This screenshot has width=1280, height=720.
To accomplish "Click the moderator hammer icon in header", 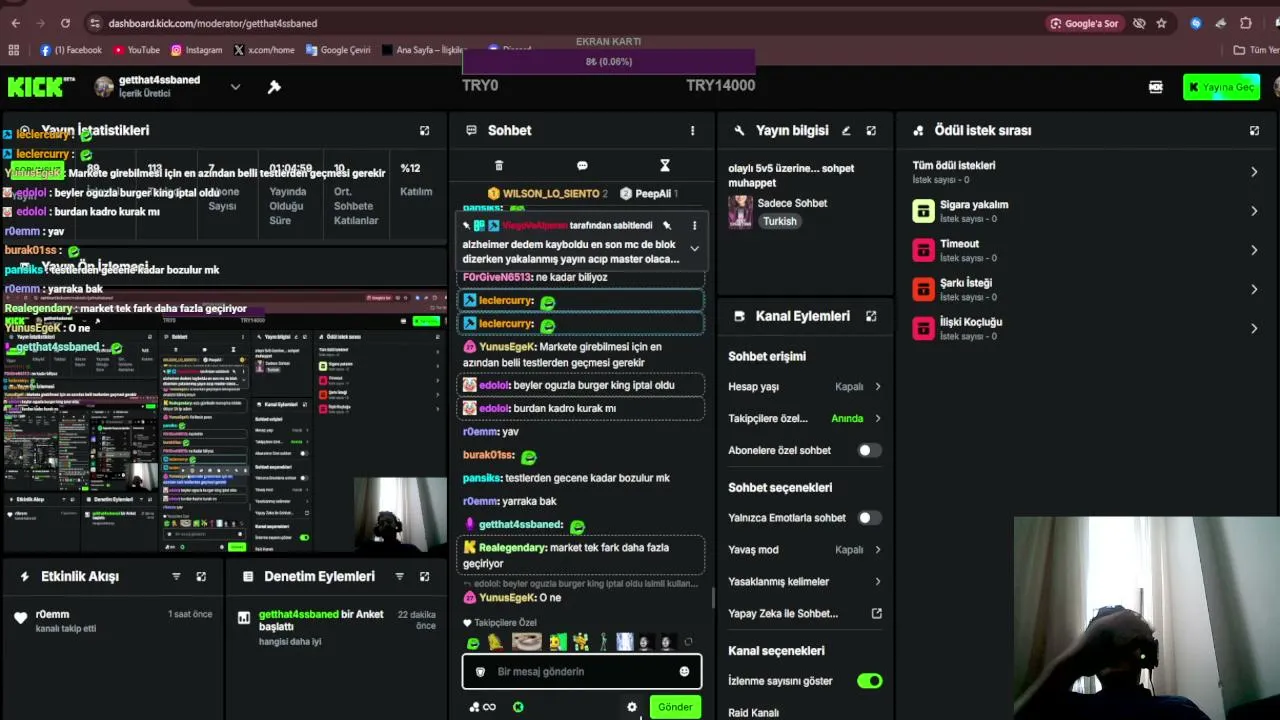I will pyautogui.click(x=274, y=87).
